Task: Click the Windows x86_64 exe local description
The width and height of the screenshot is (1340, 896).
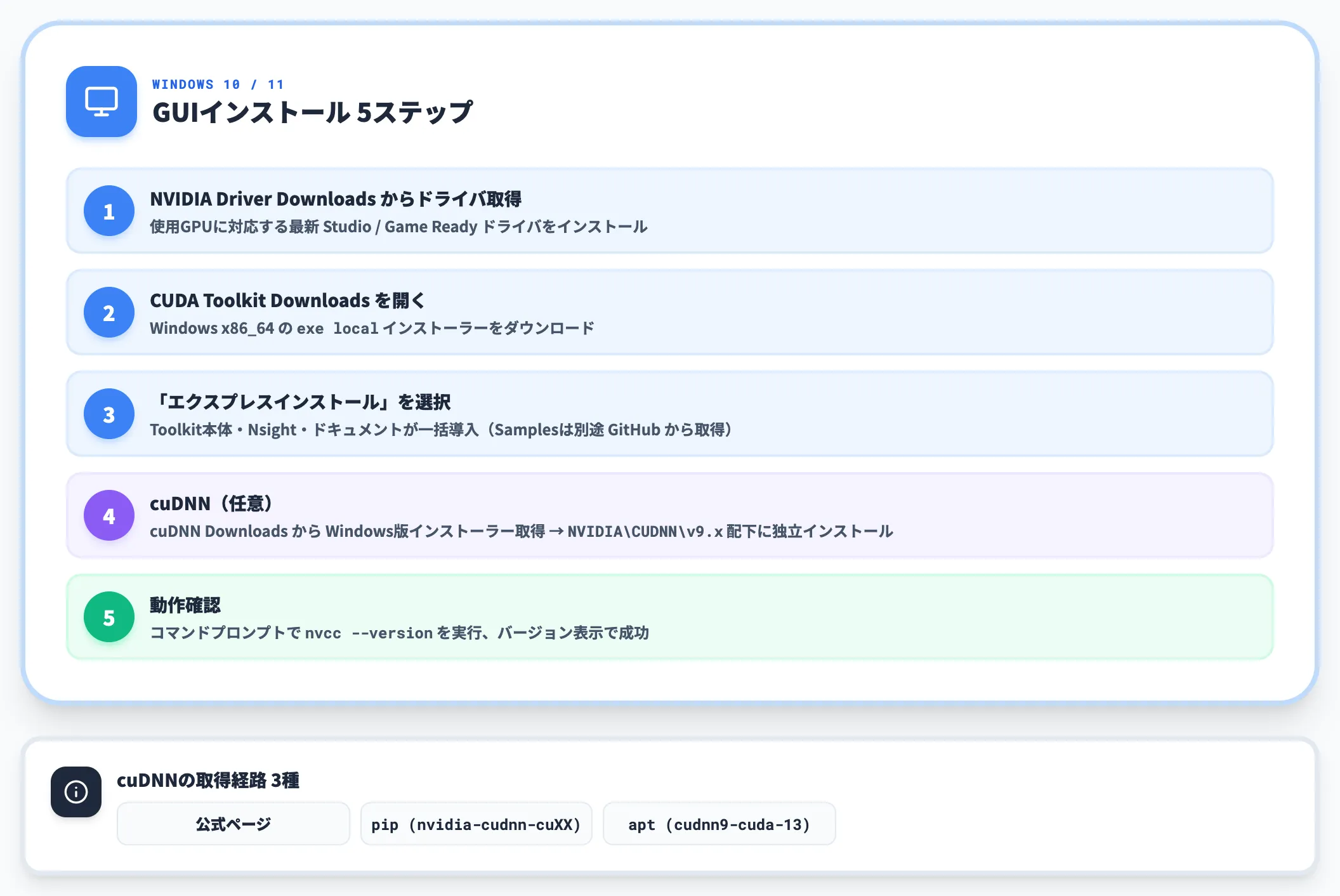Action: (x=372, y=328)
